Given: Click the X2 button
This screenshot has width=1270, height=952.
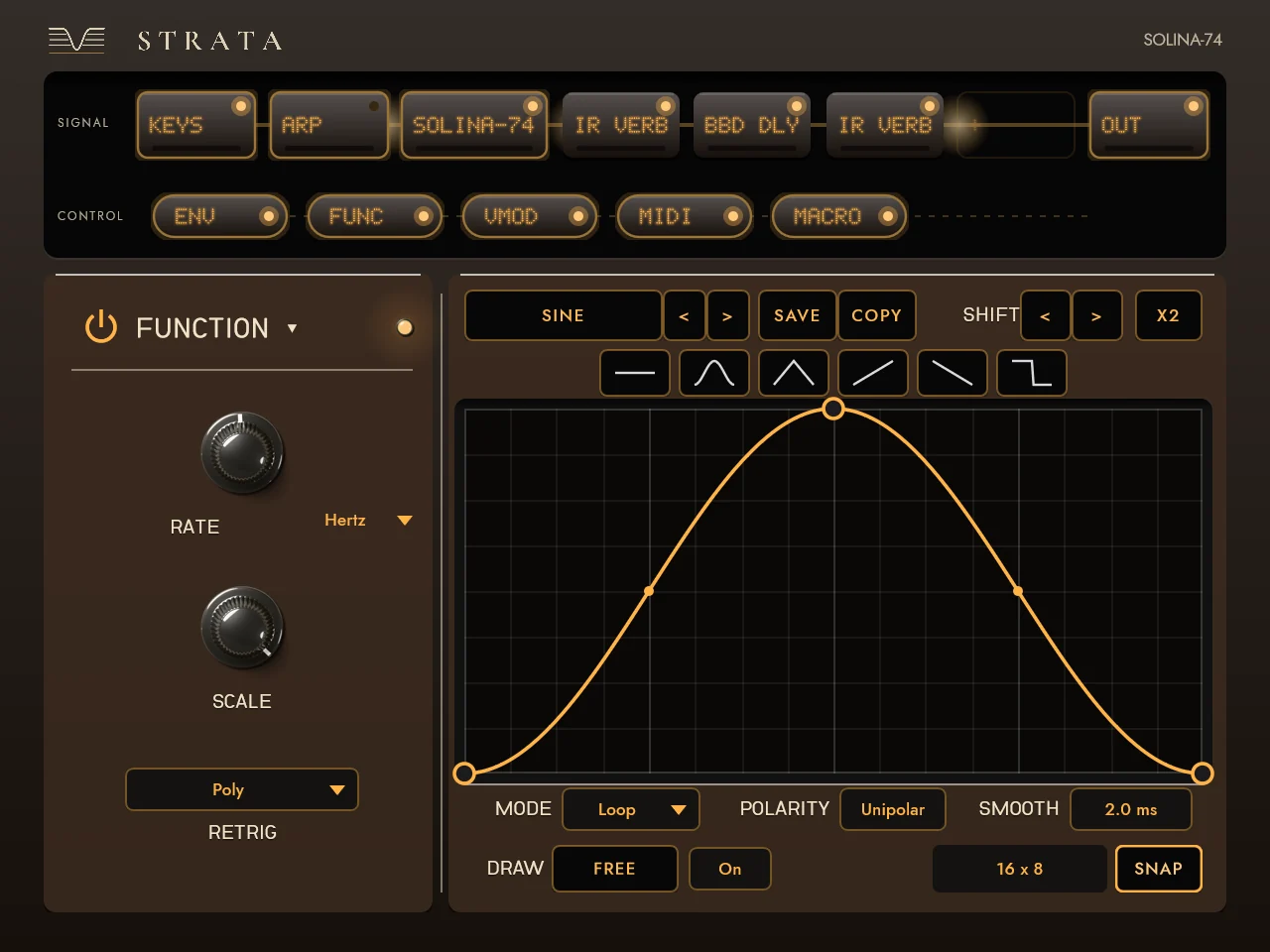Looking at the screenshot, I should 1168,315.
